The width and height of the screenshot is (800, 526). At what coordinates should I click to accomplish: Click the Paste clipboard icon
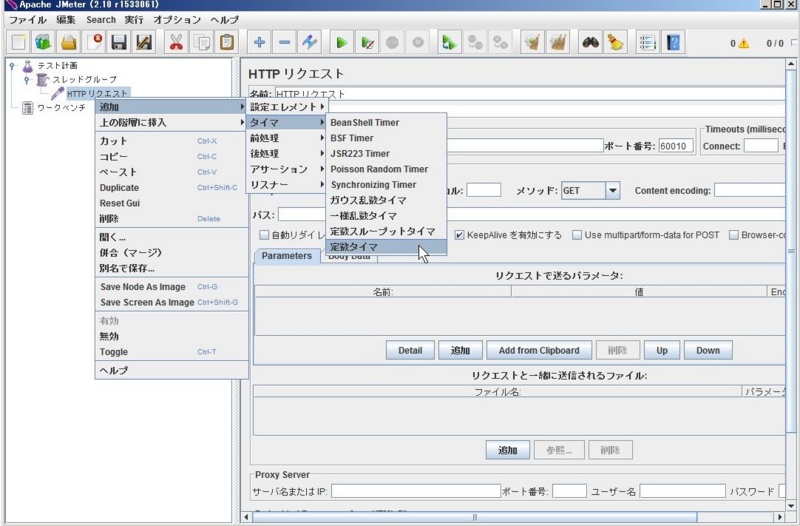227,42
